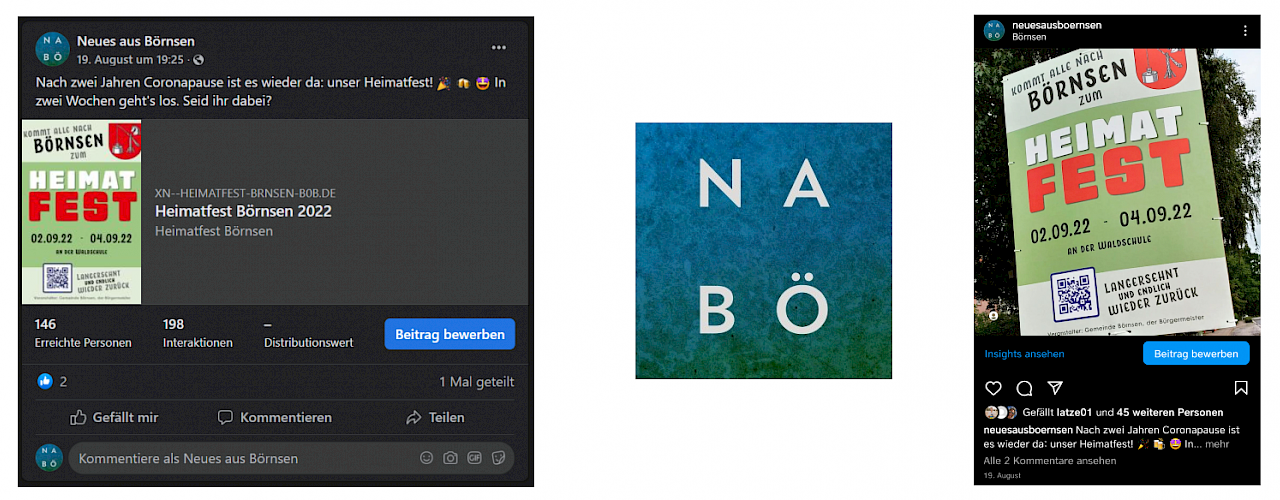Image resolution: width=1280 pixels, height=500 pixels.
Task: Expand the caption with mehr
Action: coord(1218,444)
